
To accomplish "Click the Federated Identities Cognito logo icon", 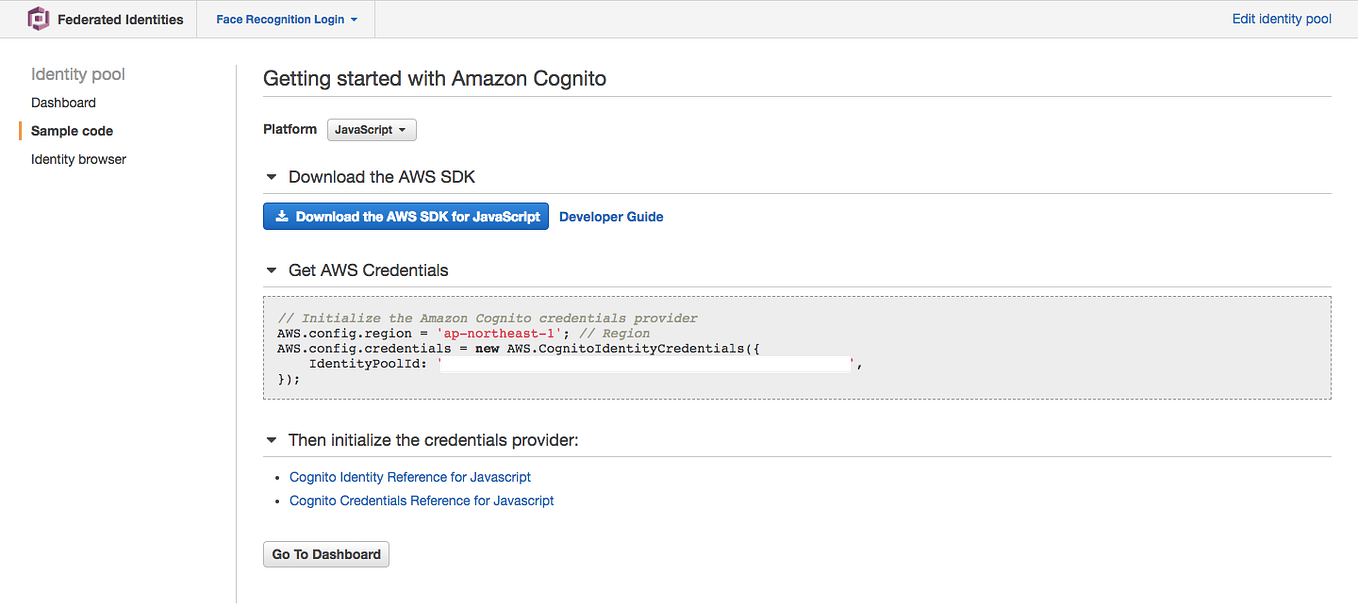I will pyautogui.click(x=39, y=19).
